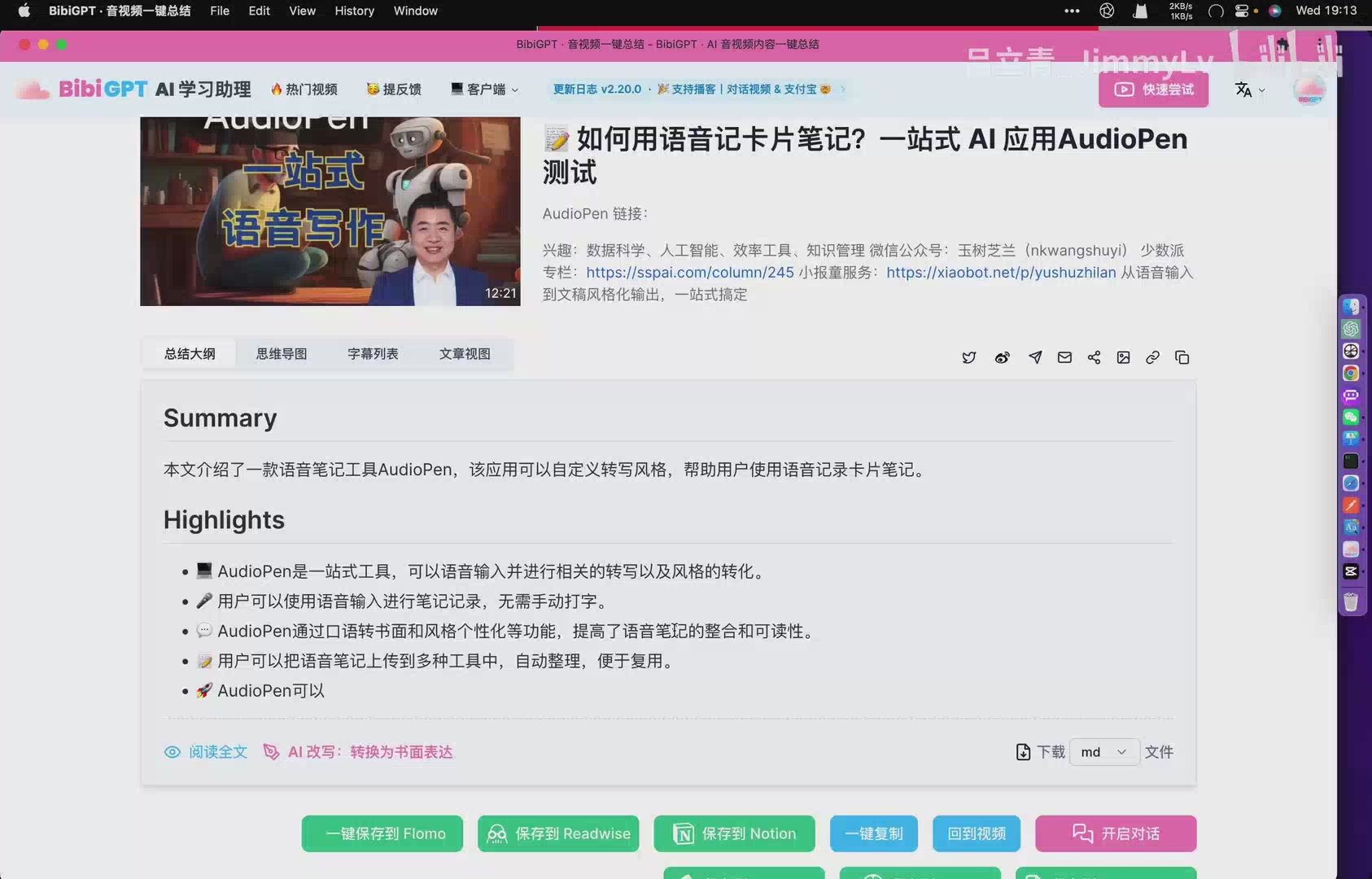
Task: Share summary via the Twitter icon
Action: tap(968, 357)
